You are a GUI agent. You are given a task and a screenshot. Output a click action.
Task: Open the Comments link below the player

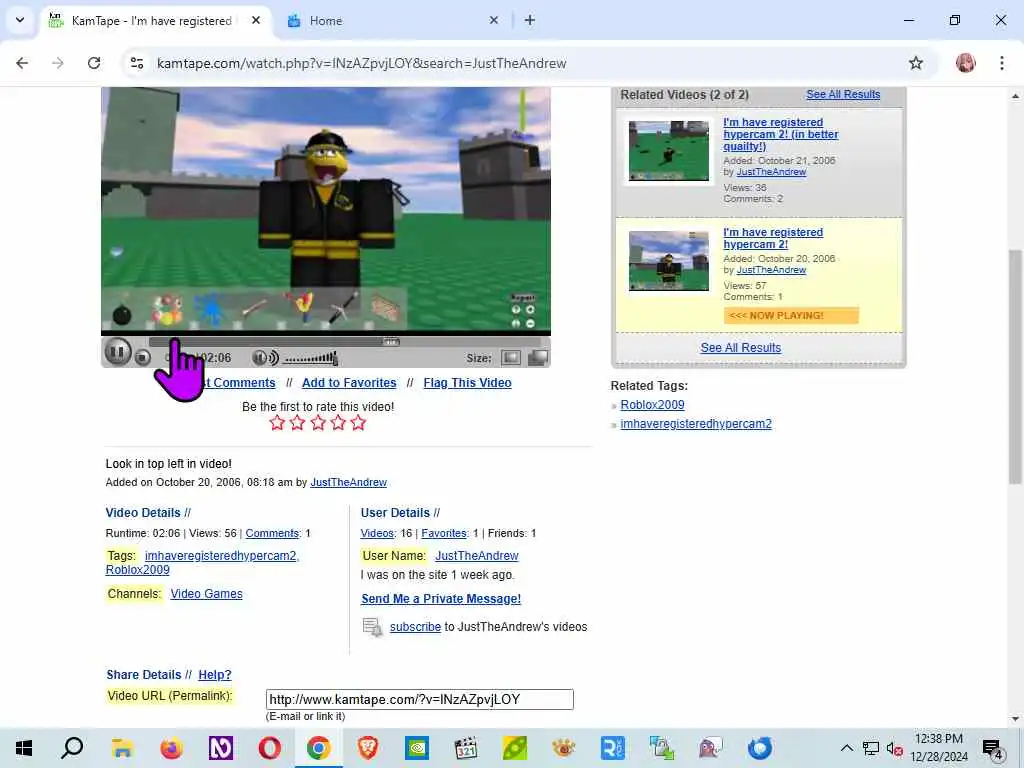click(238, 383)
